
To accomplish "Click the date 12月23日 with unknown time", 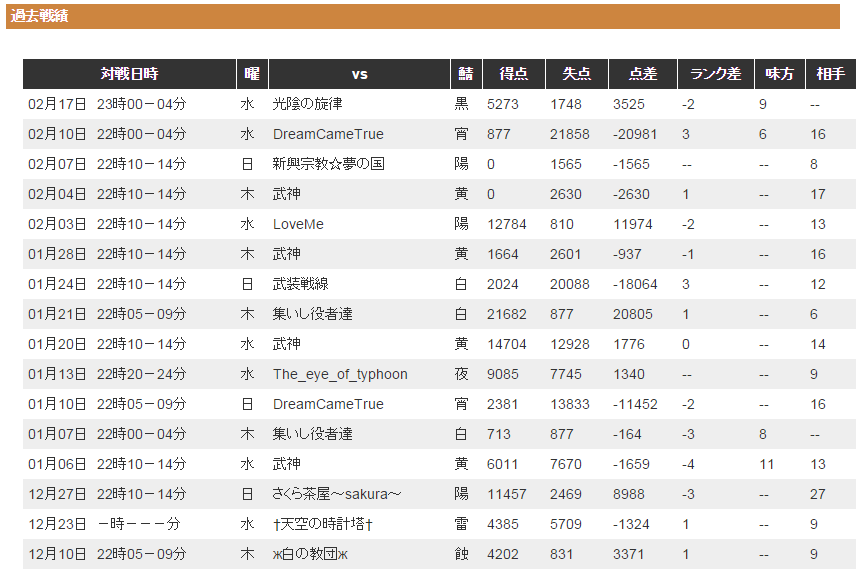I will pyautogui.click(x=105, y=524).
